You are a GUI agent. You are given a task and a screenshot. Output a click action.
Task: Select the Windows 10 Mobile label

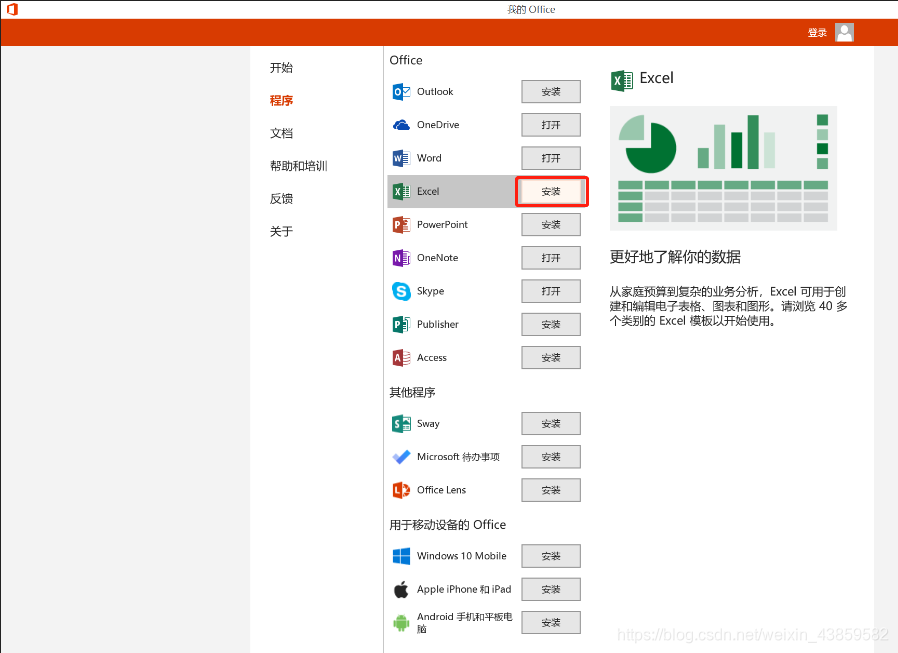(462, 556)
